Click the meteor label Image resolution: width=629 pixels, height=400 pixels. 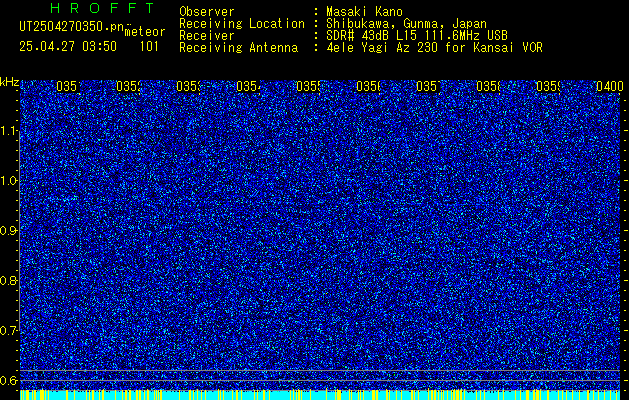click(145, 32)
